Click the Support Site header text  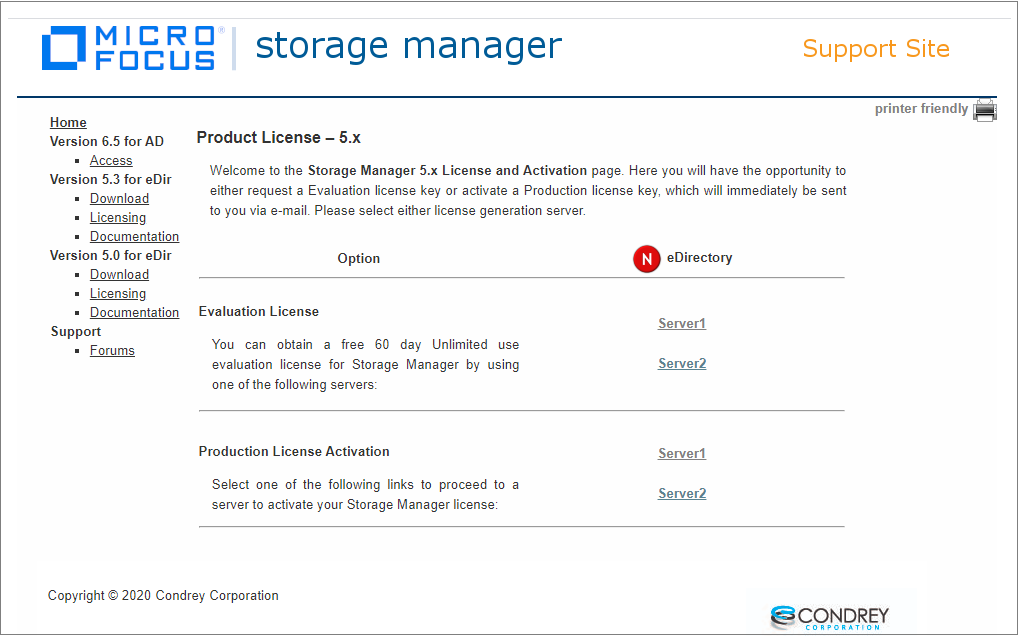tap(876, 49)
